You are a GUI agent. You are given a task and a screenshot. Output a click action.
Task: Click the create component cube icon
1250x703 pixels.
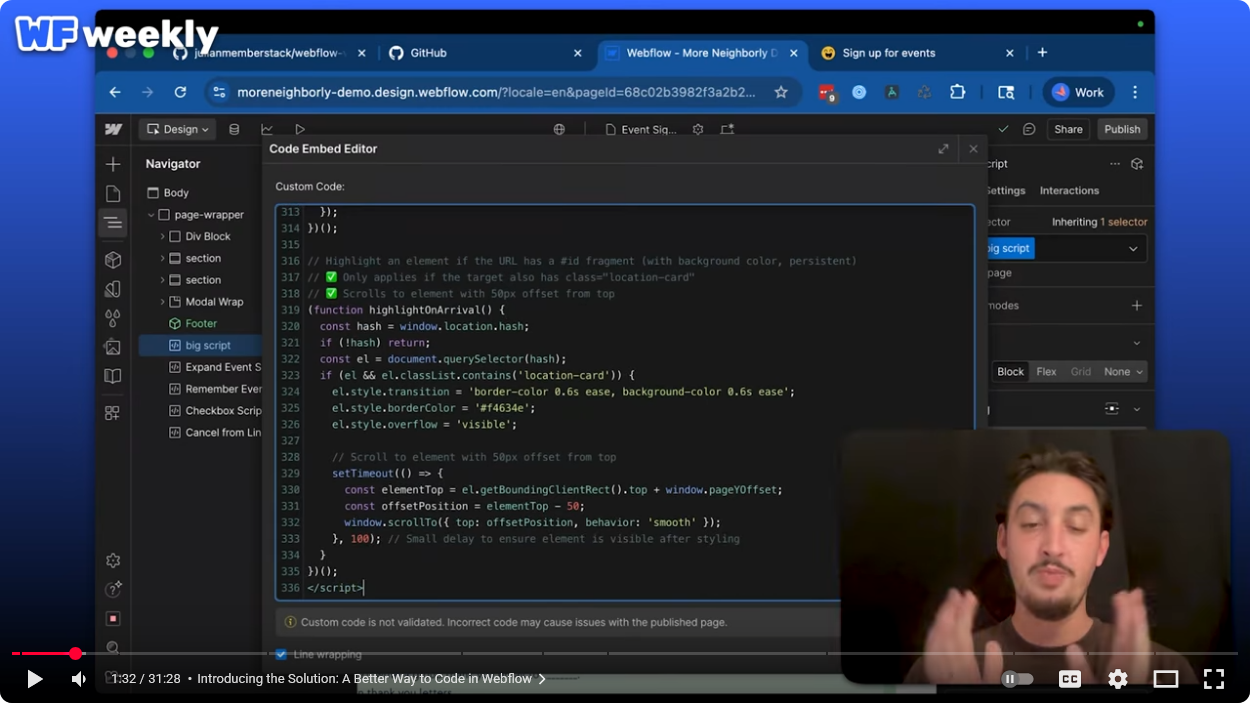(x=1137, y=164)
